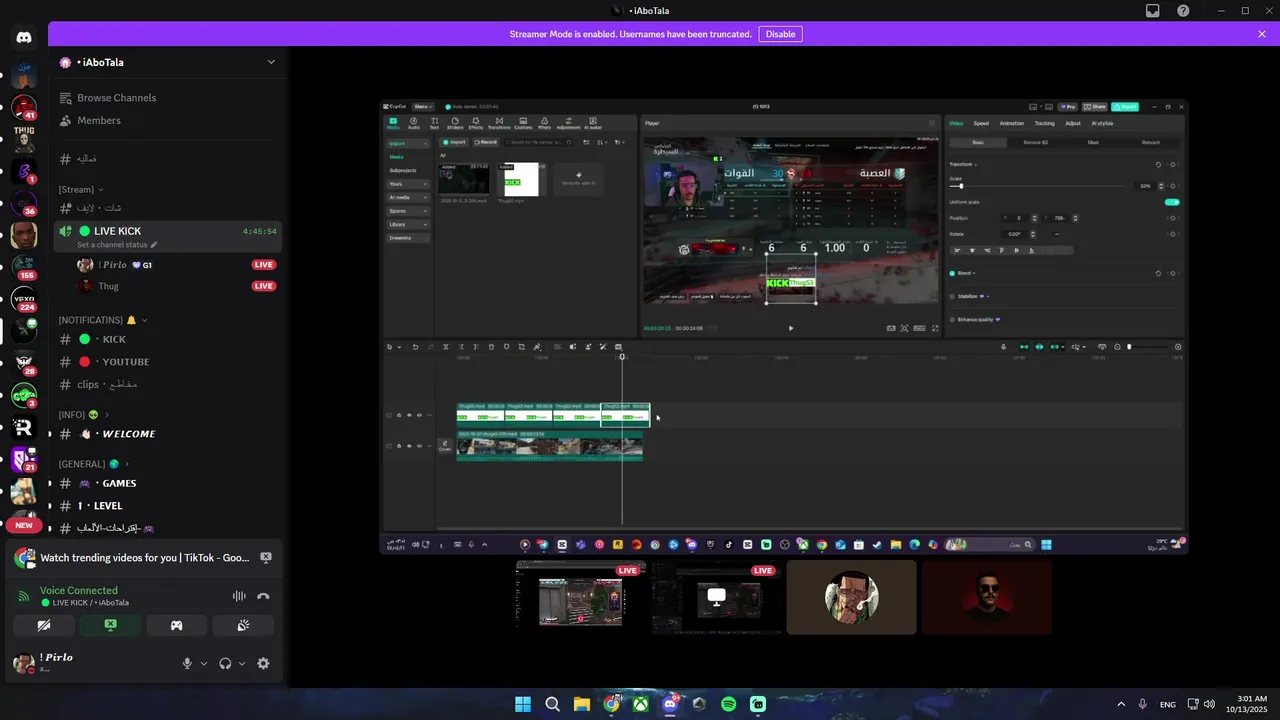The image size is (1280, 720).
Task: Show hidden system tray icons
Action: [x=1121, y=704]
